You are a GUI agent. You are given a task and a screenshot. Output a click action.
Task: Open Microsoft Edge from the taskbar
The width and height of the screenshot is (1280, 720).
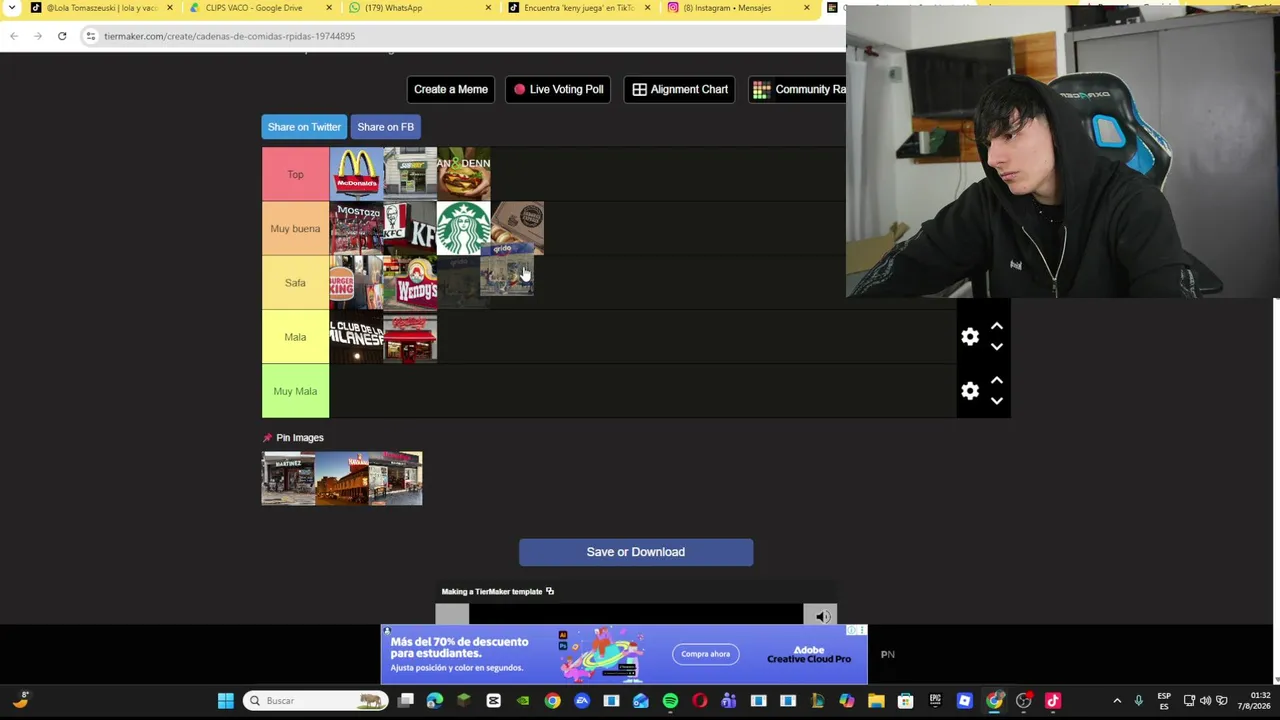click(x=435, y=701)
